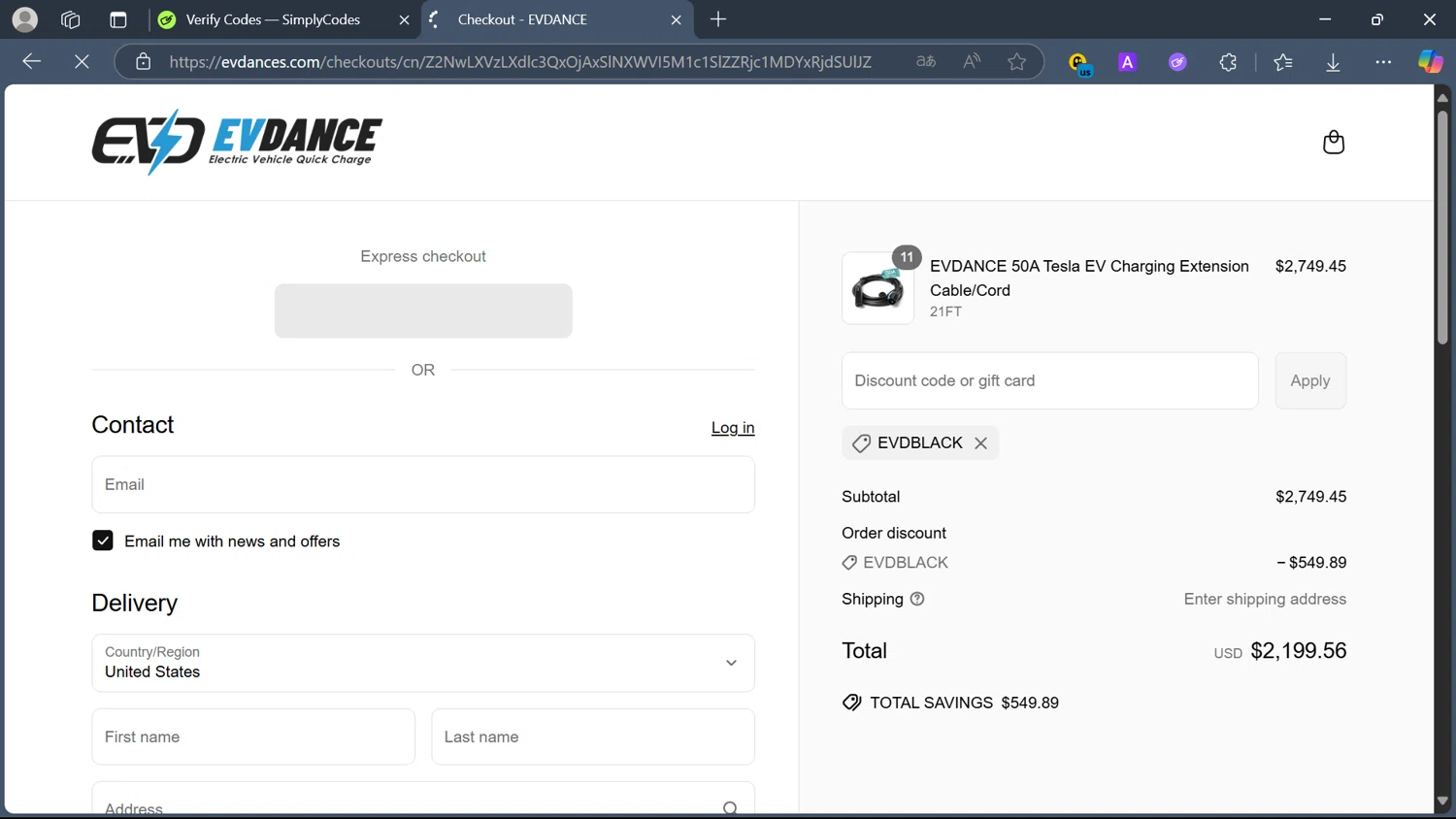Click the EVDANCE 50A Tesla product title

click(x=1089, y=278)
